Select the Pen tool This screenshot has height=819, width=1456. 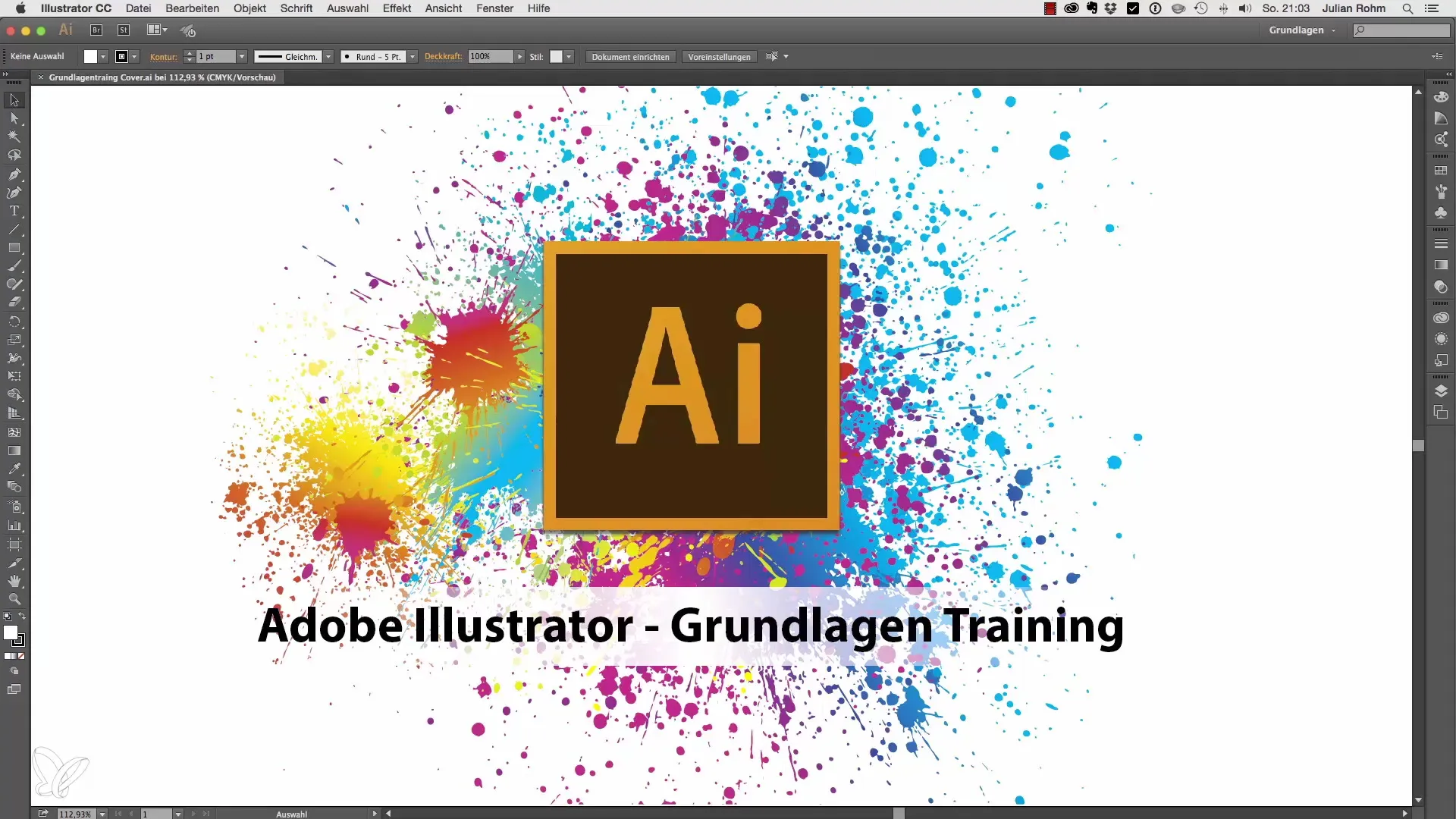[14, 174]
